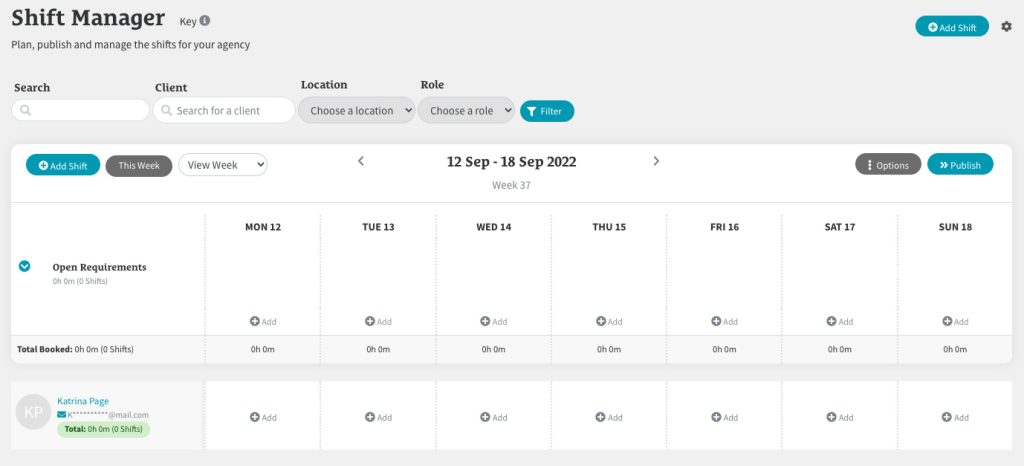
Task: Open the settings gear icon
Action: (x=1006, y=27)
